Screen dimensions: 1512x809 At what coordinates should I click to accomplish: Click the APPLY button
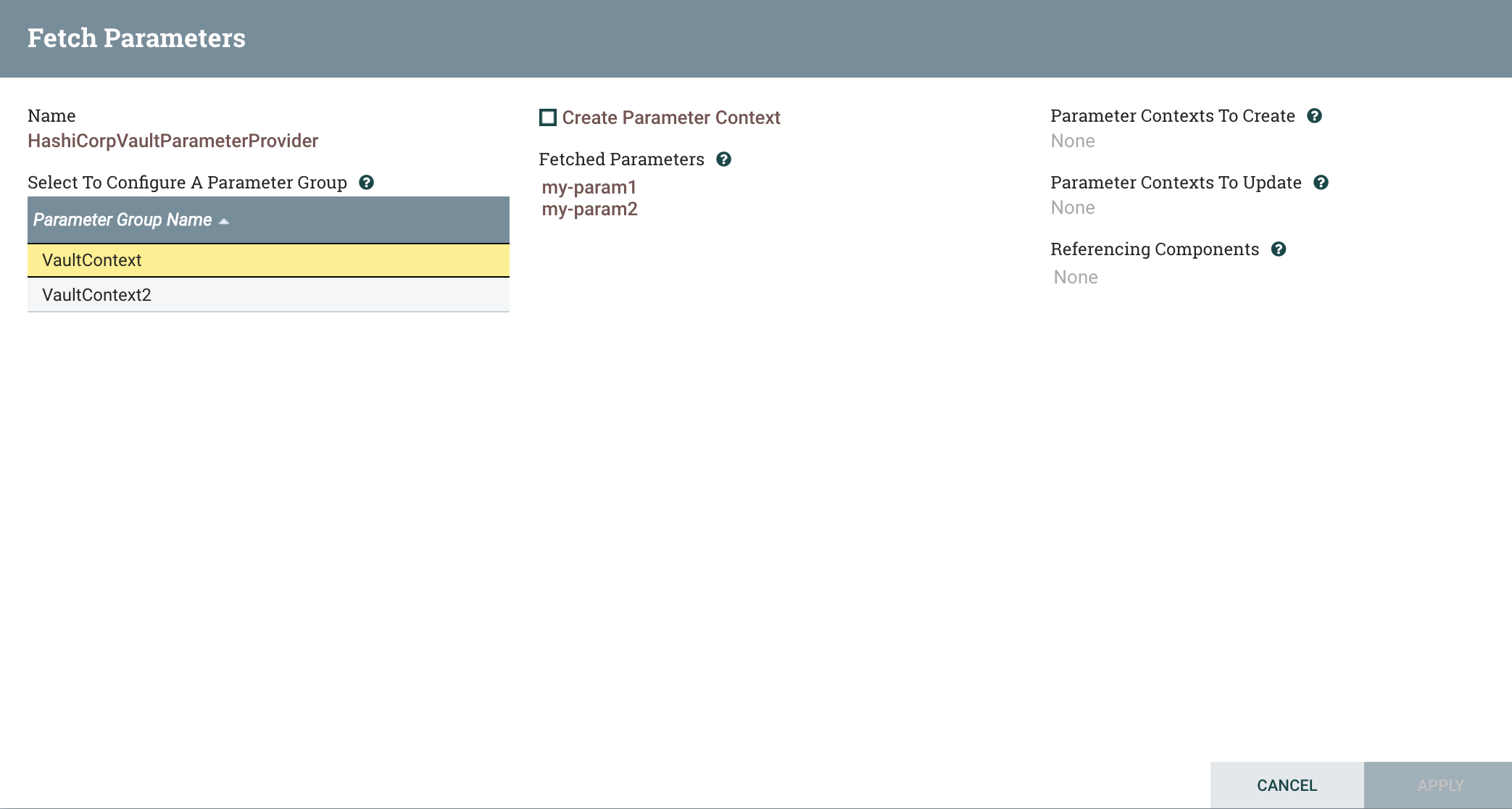1440,785
